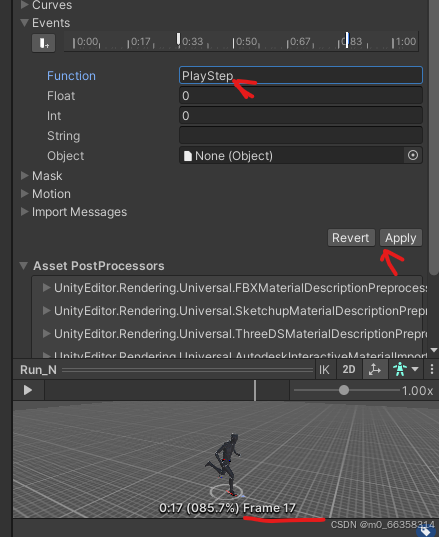
Task: Click the 1:00 mark on event timeline
Action: click(x=404, y=42)
